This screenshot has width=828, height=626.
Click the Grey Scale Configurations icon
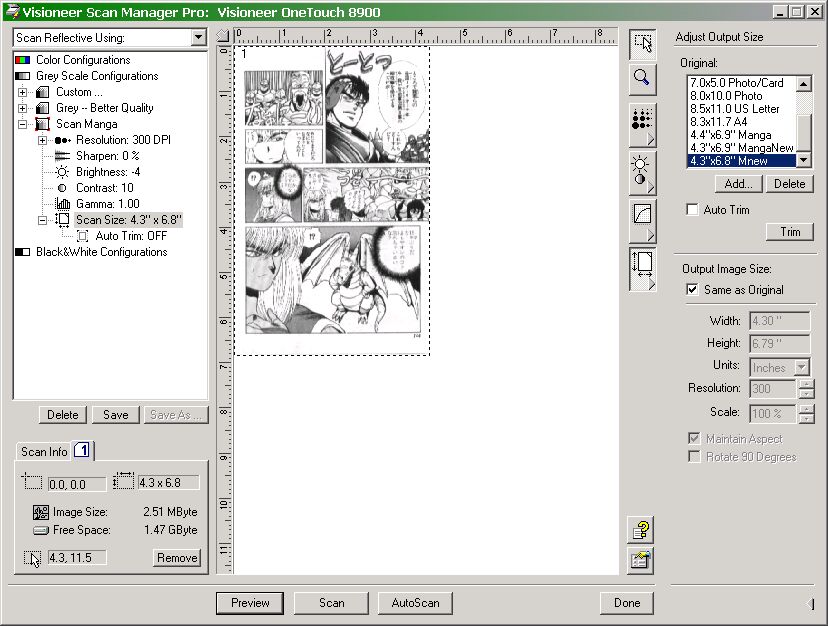pos(23,76)
